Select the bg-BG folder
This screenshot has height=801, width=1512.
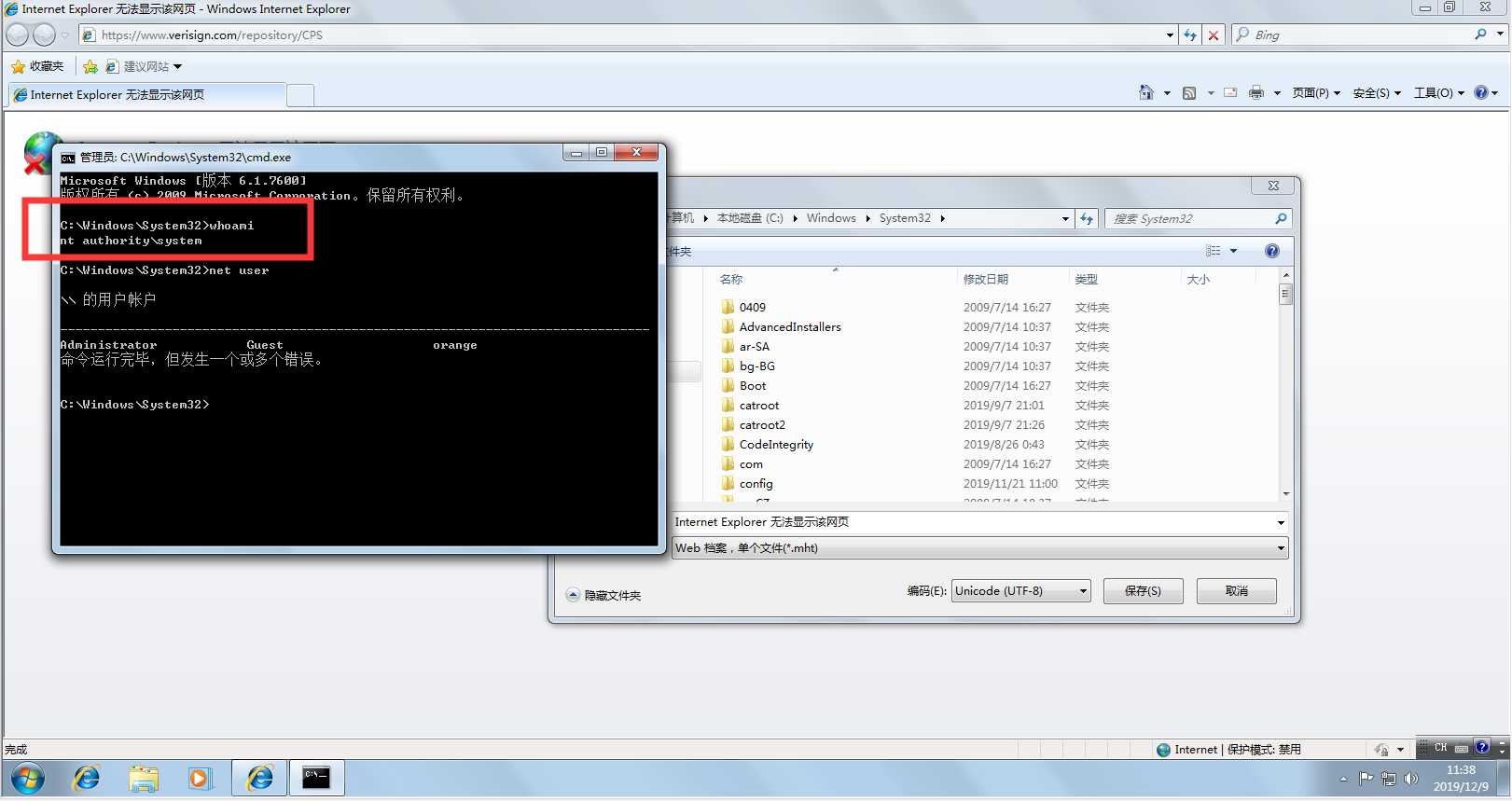(x=748, y=366)
